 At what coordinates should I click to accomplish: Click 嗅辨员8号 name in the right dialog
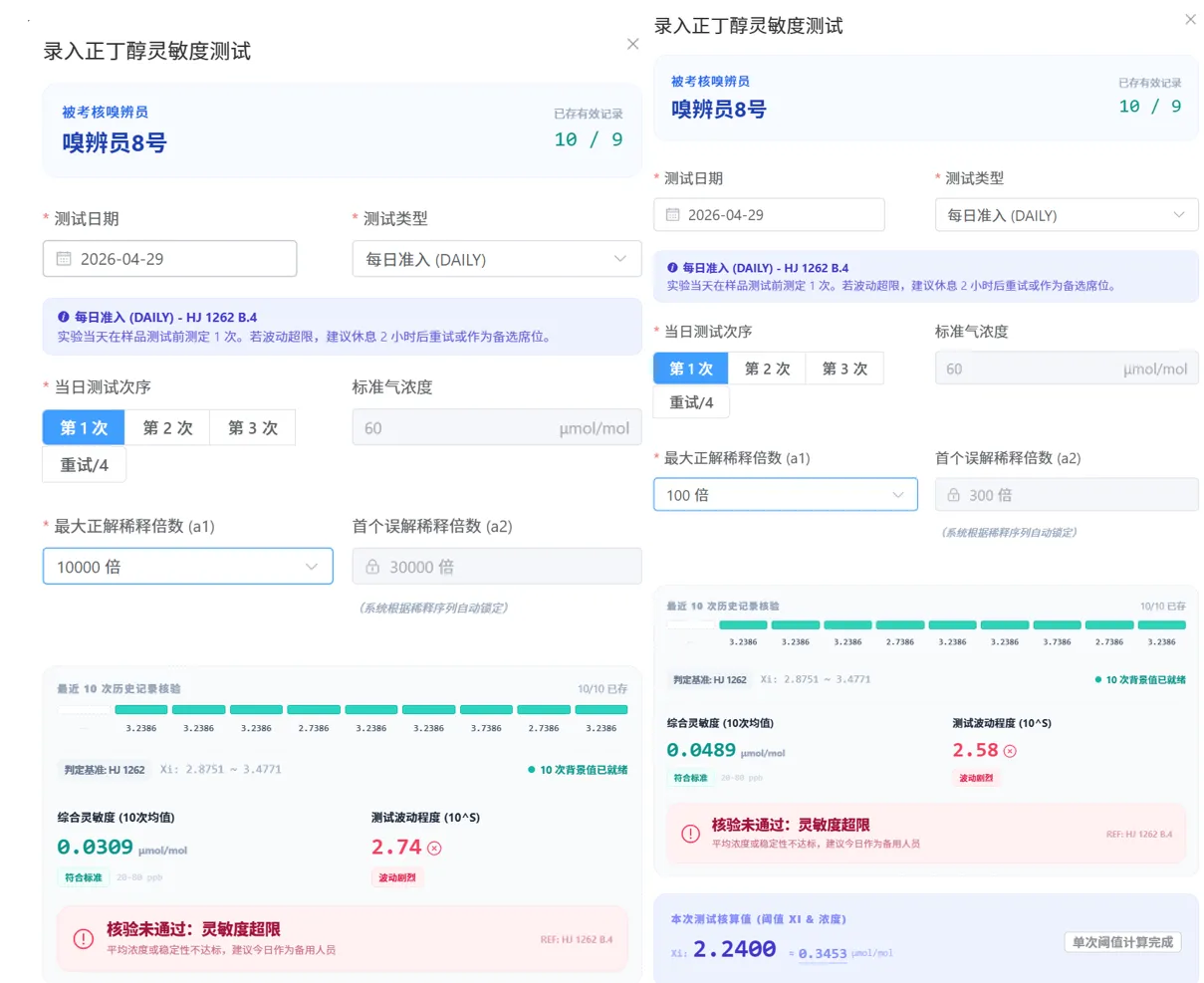click(719, 110)
